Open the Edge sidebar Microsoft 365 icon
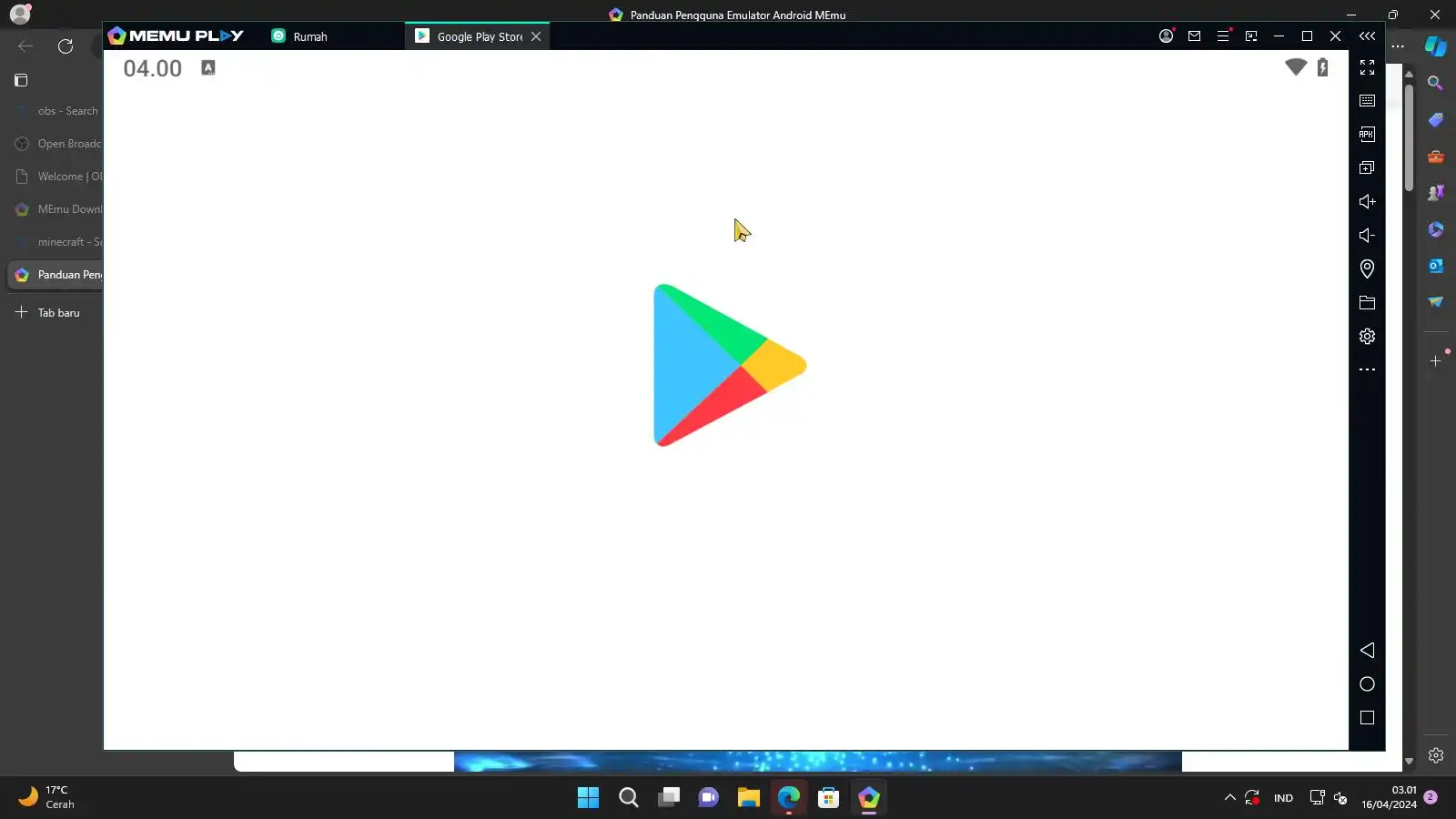The image size is (1456, 819). click(1435, 229)
